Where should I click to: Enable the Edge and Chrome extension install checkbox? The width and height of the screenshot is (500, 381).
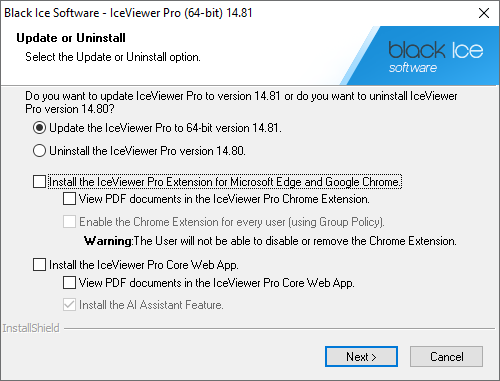coord(39,182)
